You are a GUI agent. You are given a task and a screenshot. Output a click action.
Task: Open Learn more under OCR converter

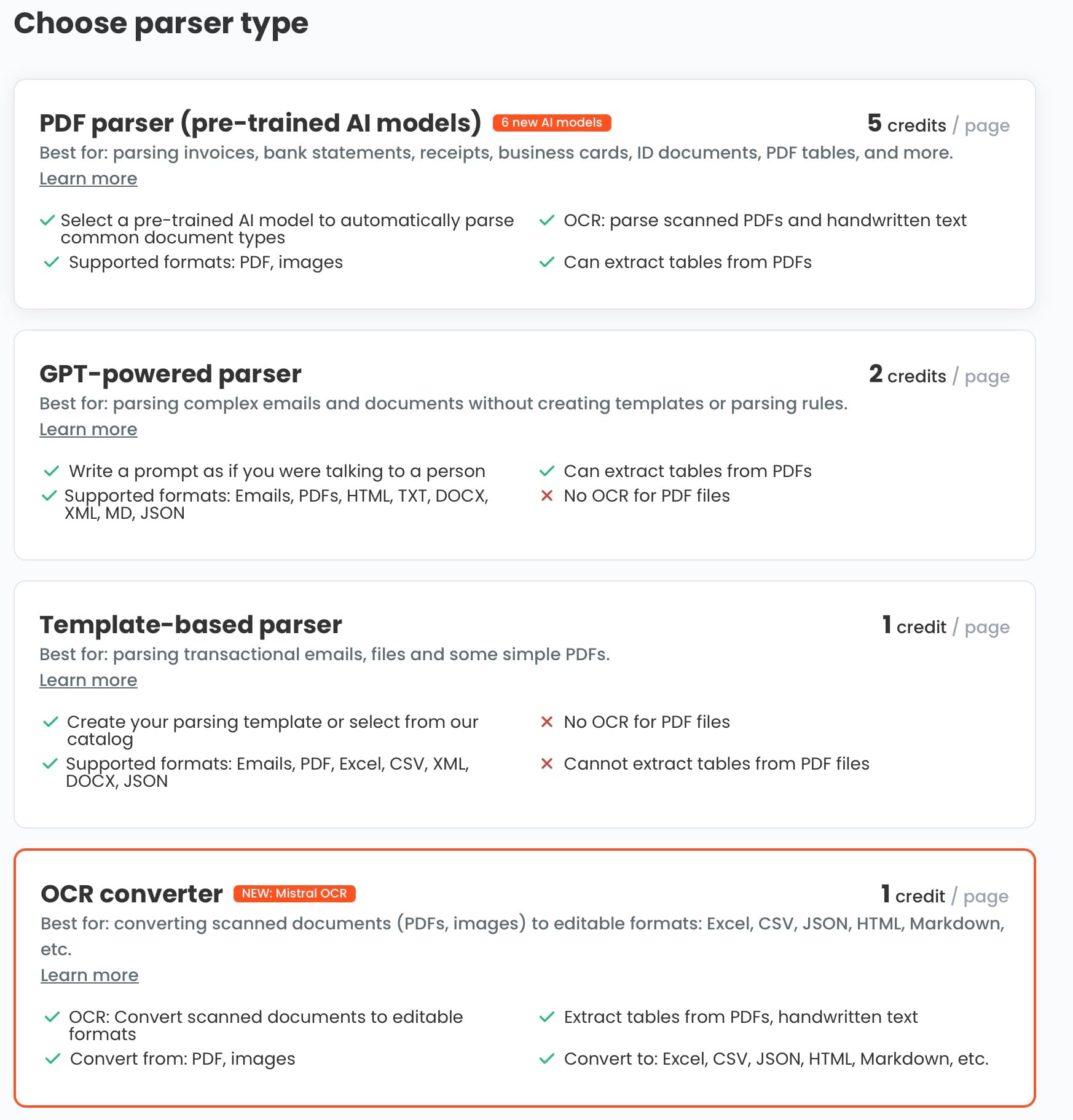click(x=90, y=976)
